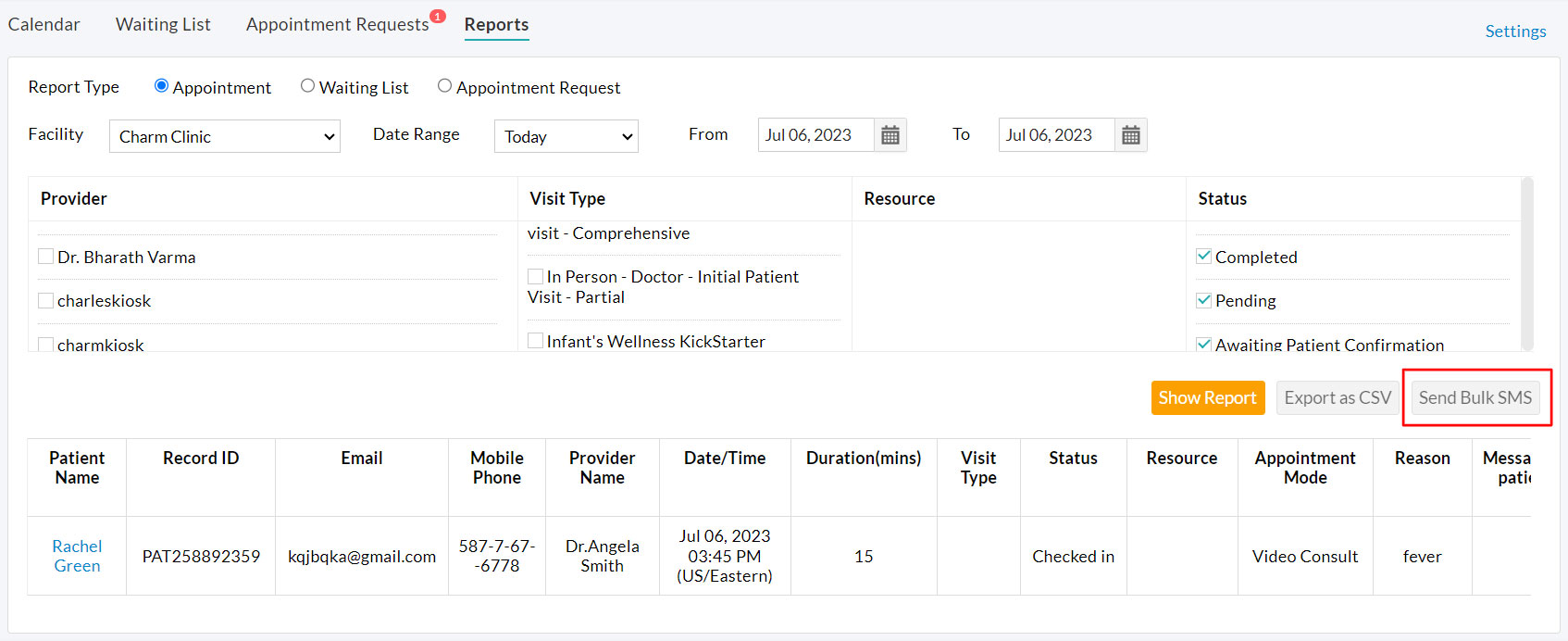The image size is (1568, 641).
Task: Select the Waiting List report type
Action: pos(307,86)
